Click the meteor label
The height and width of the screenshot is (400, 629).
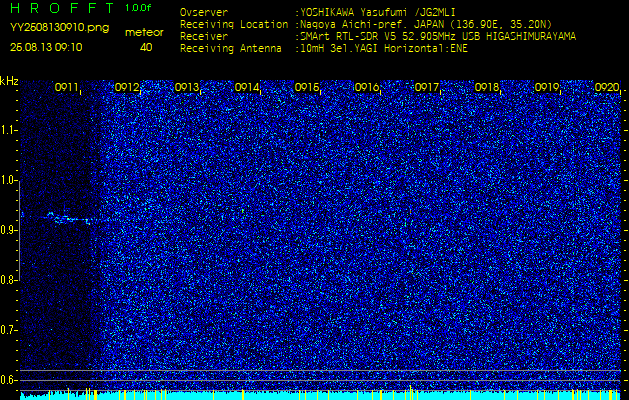[144, 33]
